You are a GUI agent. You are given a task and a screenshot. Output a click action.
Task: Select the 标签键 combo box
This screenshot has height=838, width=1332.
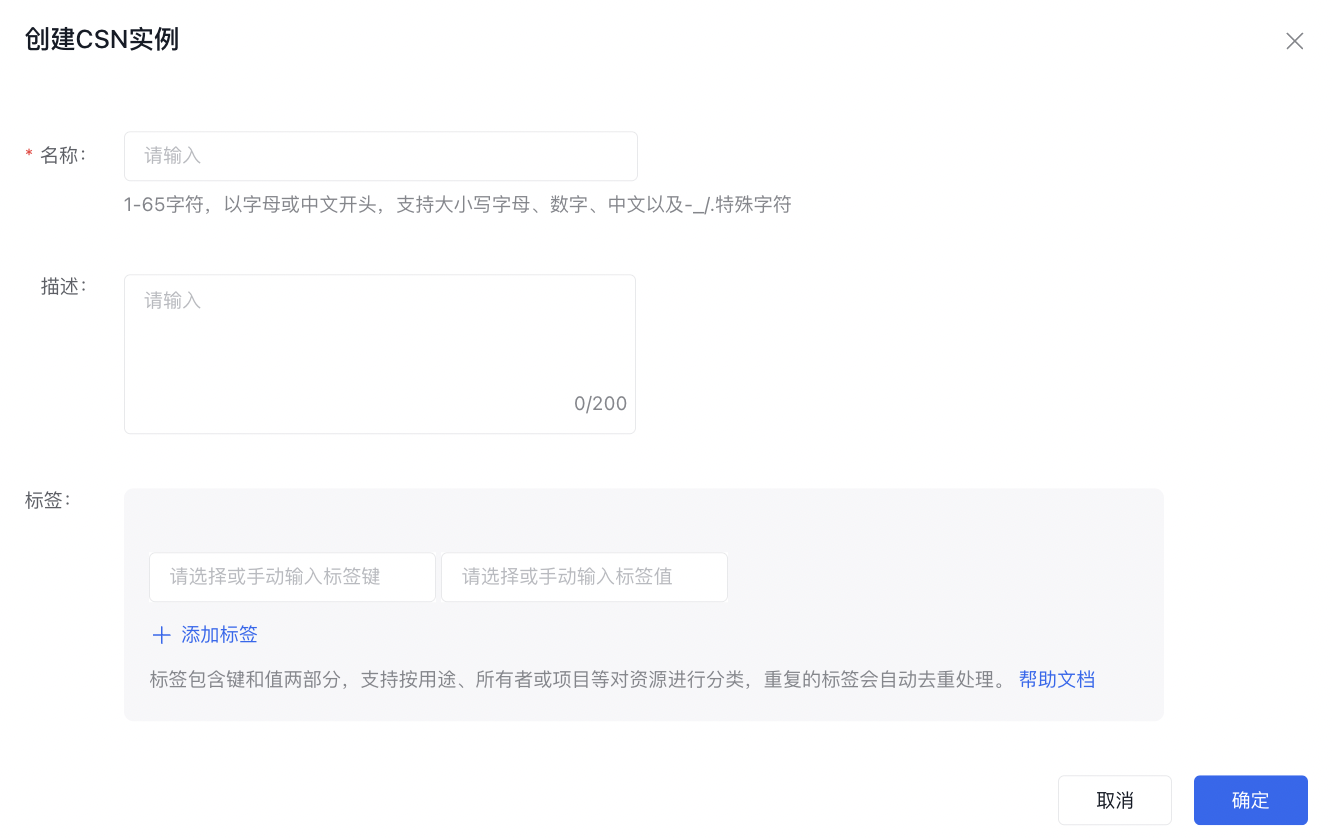click(292, 577)
